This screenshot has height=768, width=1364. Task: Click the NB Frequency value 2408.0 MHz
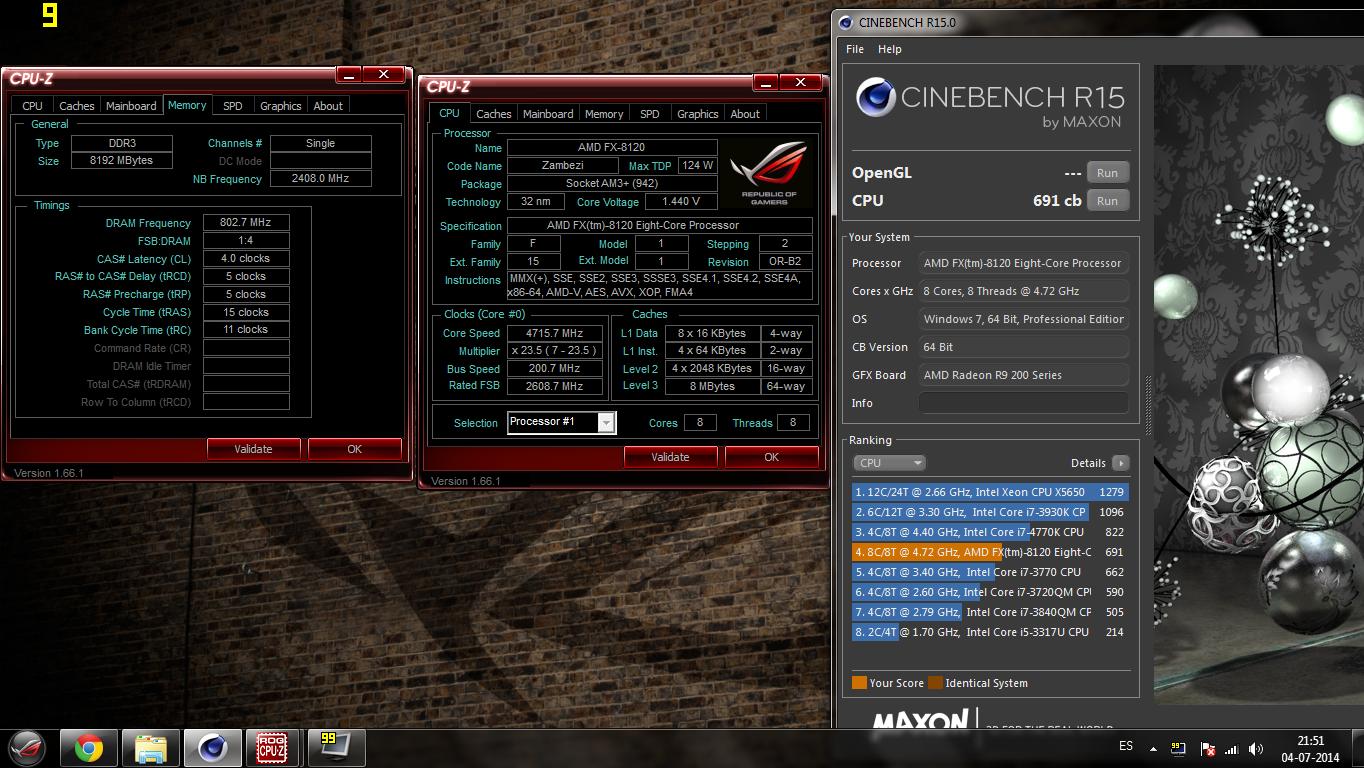click(x=320, y=179)
